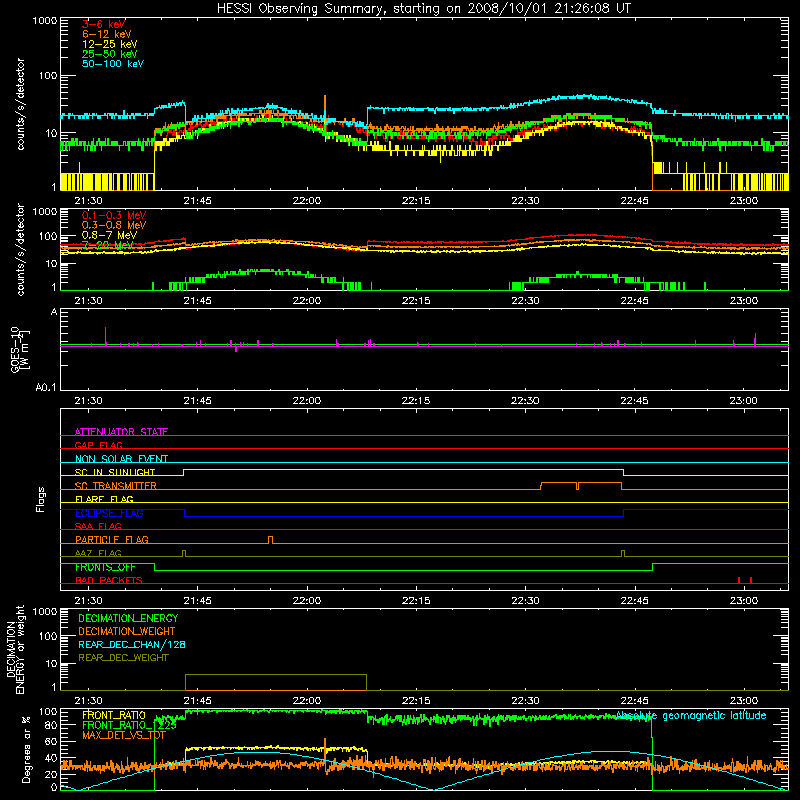
Task: Select the SC_IN_SUNLIGHT flag label
Action: tap(115, 472)
